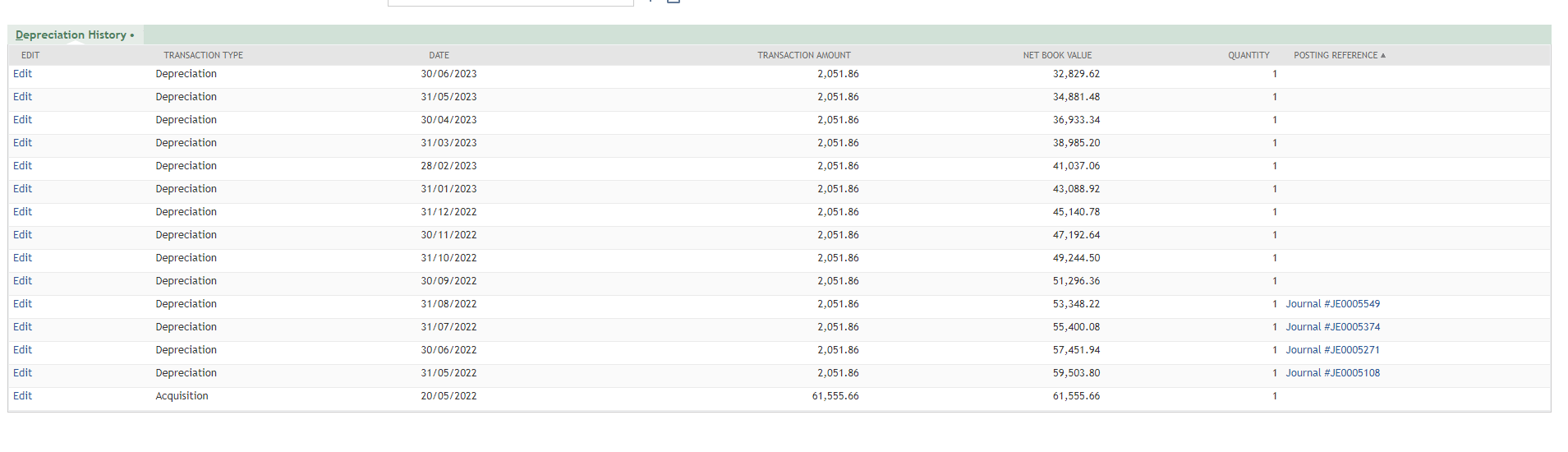
Task: Select net book value 45,140.78
Action: 1076,212
